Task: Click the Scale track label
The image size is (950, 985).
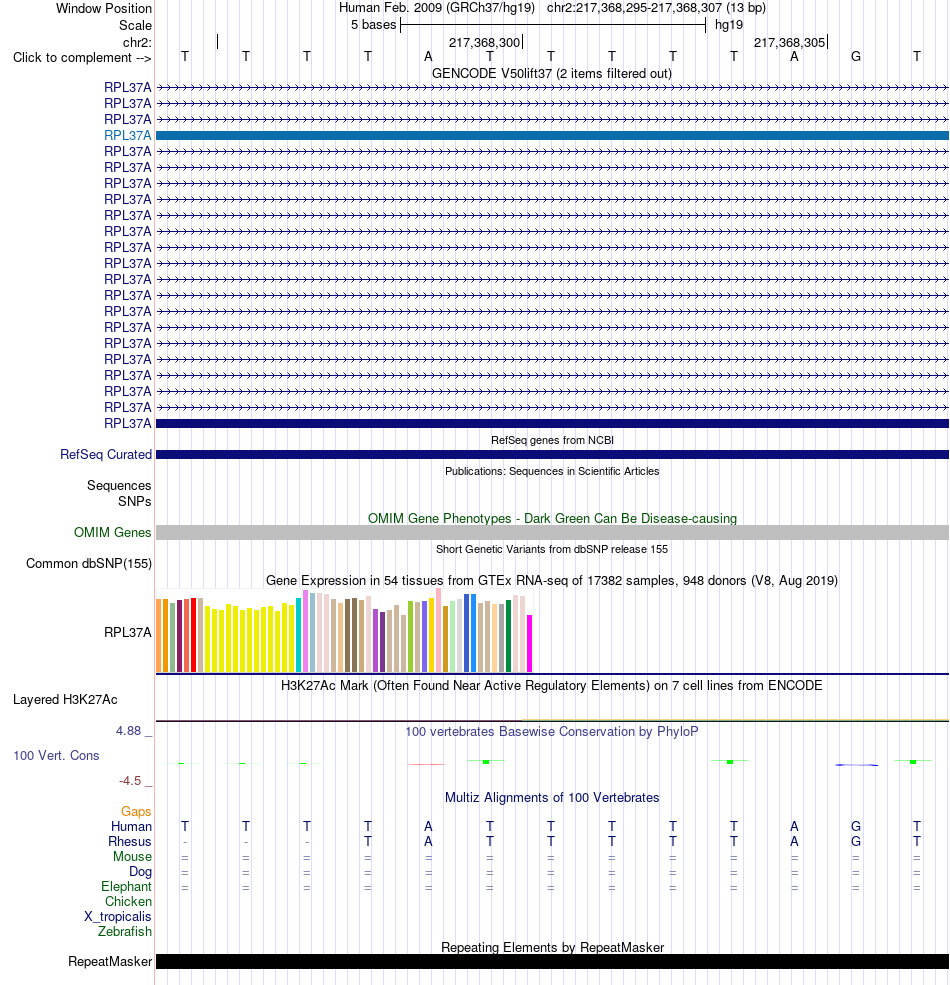Action: [135, 25]
